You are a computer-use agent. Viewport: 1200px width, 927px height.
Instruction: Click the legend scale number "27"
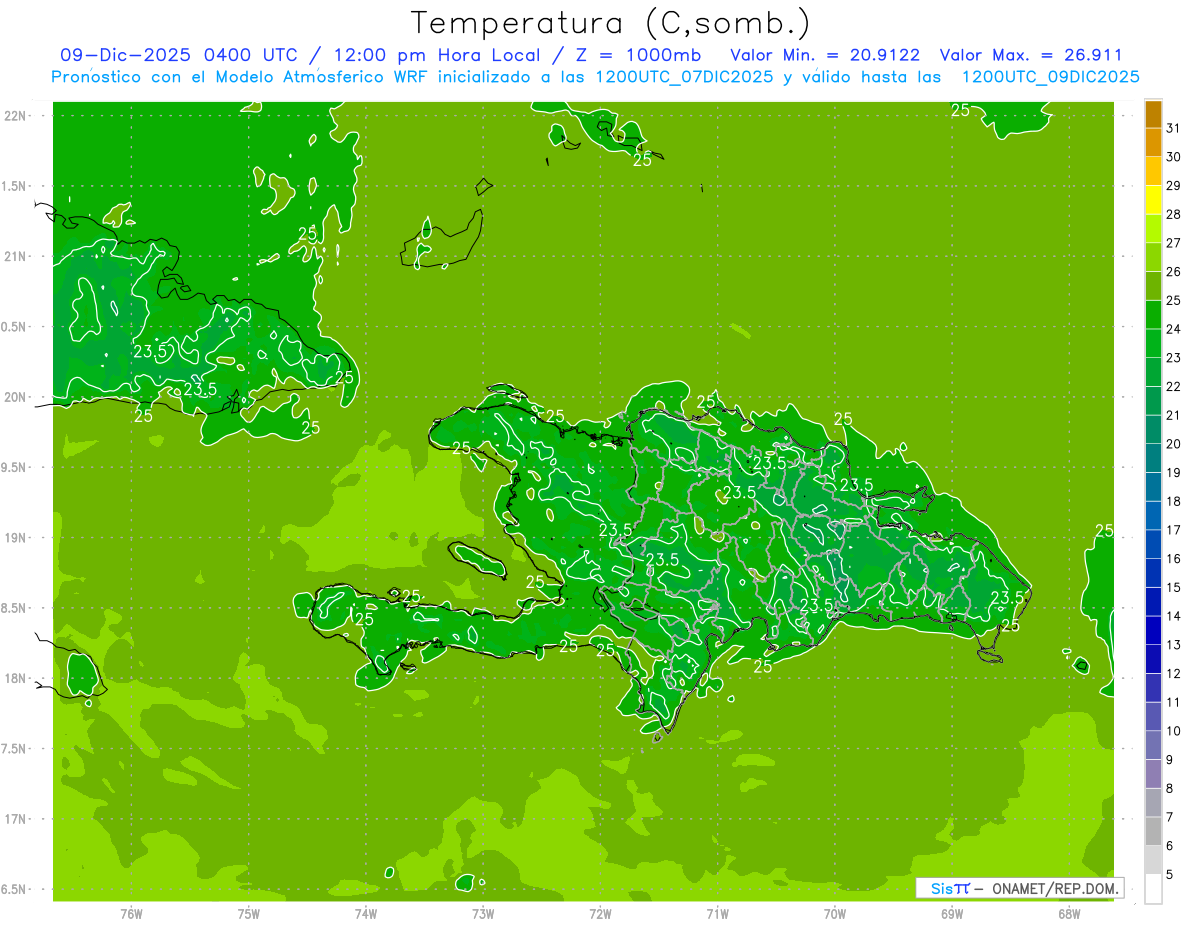[x=1174, y=243]
